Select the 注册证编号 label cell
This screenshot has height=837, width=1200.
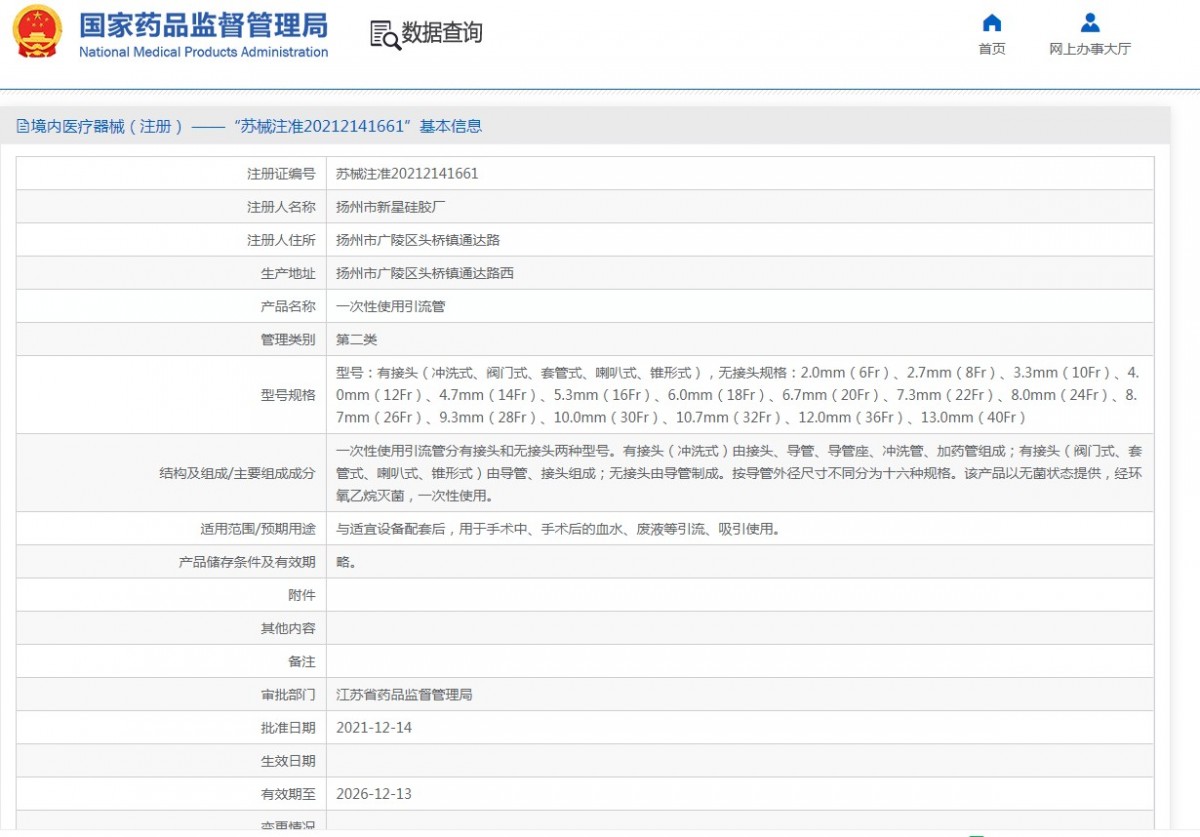click(x=170, y=173)
